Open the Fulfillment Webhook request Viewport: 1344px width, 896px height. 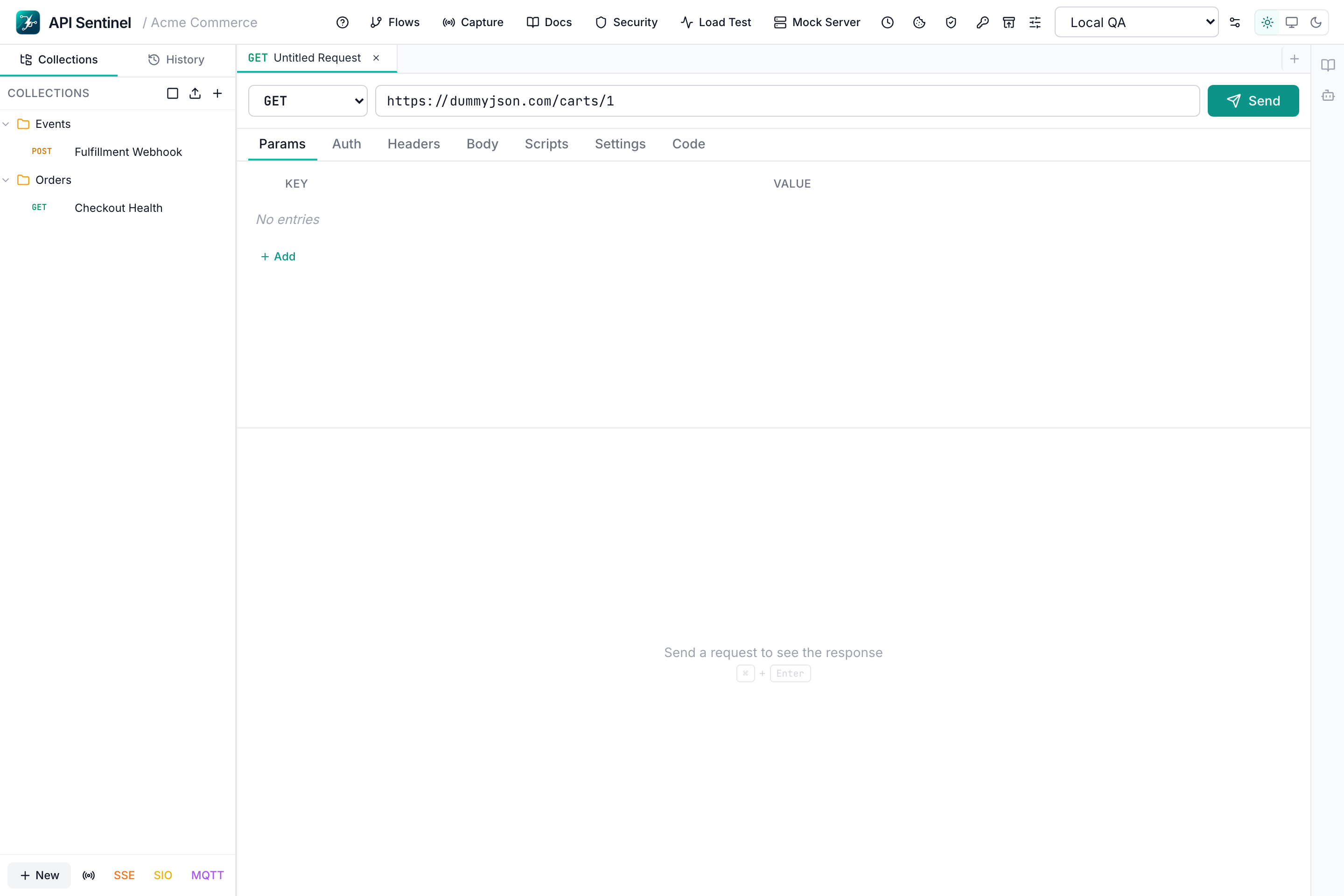118,152
